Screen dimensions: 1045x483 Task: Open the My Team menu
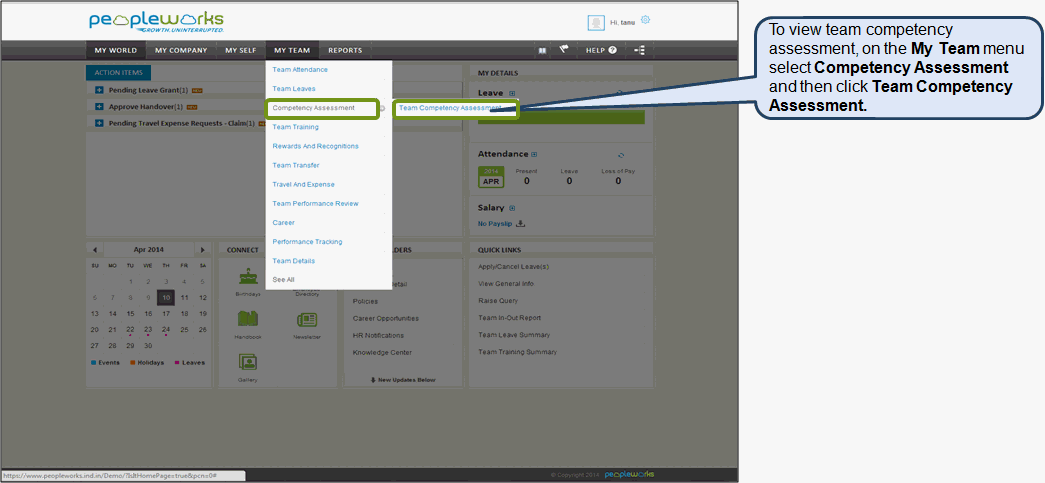(292, 50)
